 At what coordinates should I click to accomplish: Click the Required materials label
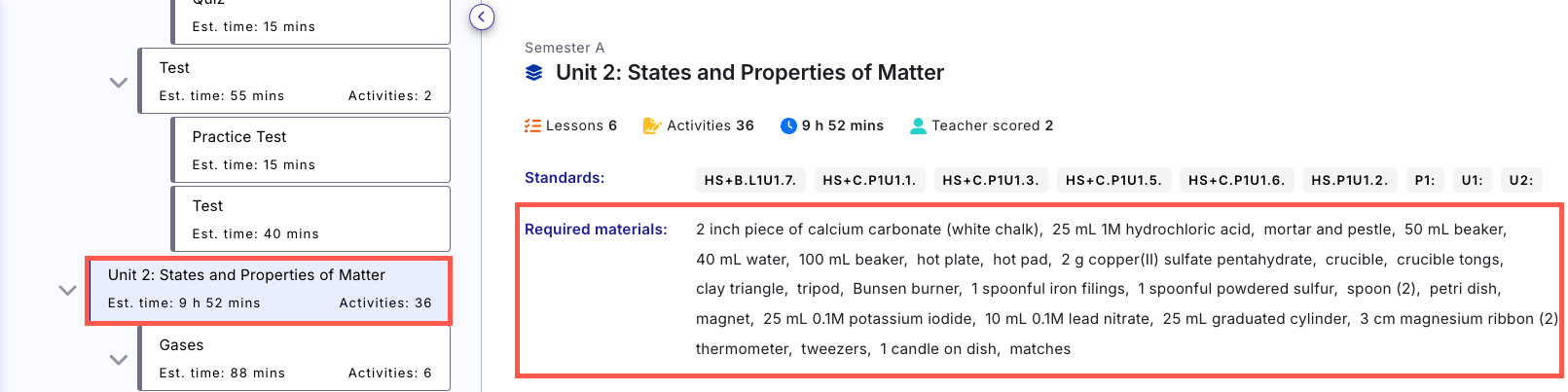[x=596, y=230]
